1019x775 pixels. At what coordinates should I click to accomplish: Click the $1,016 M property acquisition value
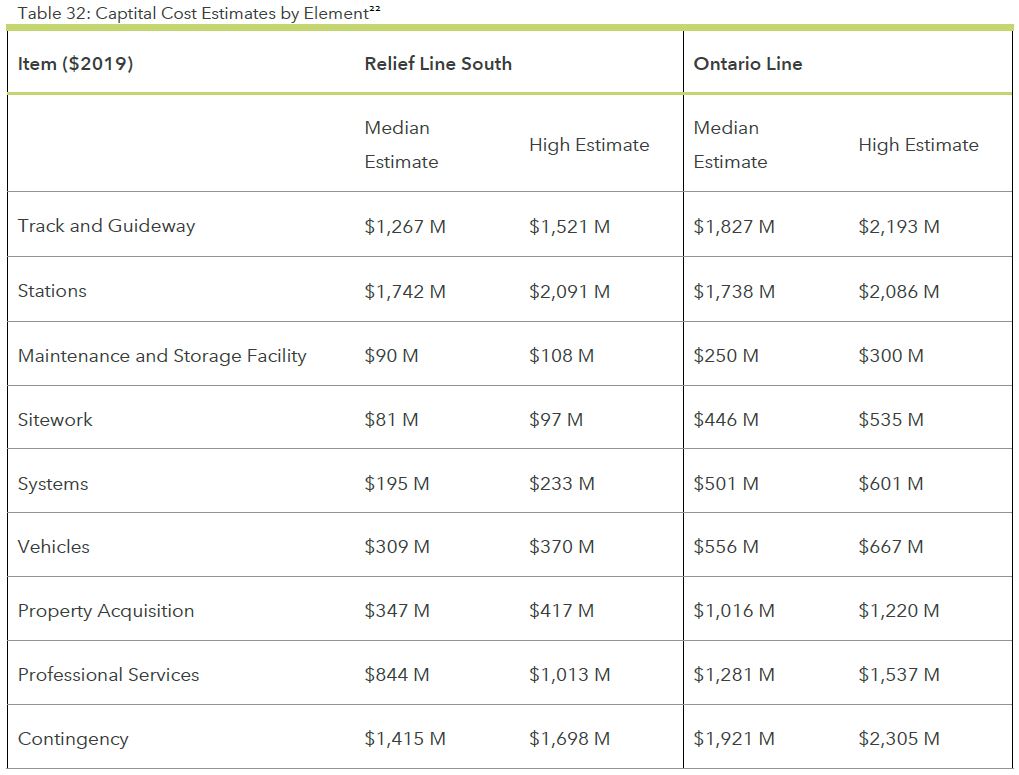[733, 611]
